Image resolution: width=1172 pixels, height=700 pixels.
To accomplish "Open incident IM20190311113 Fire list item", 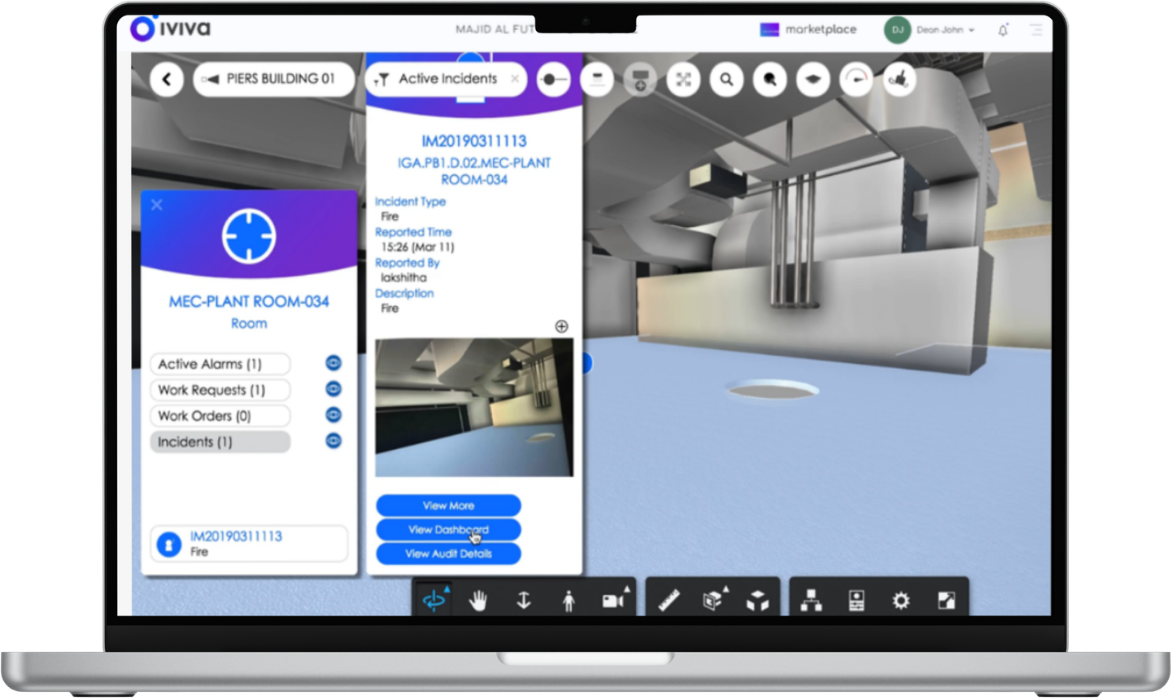I will coord(249,544).
